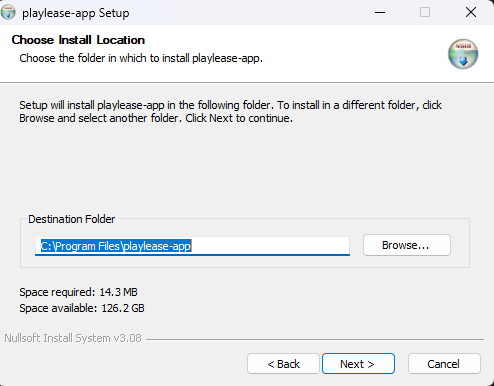Image resolution: width=494 pixels, height=386 pixels.
Task: Click the 'Space required: 14.3 MB' text
Action: (78, 292)
